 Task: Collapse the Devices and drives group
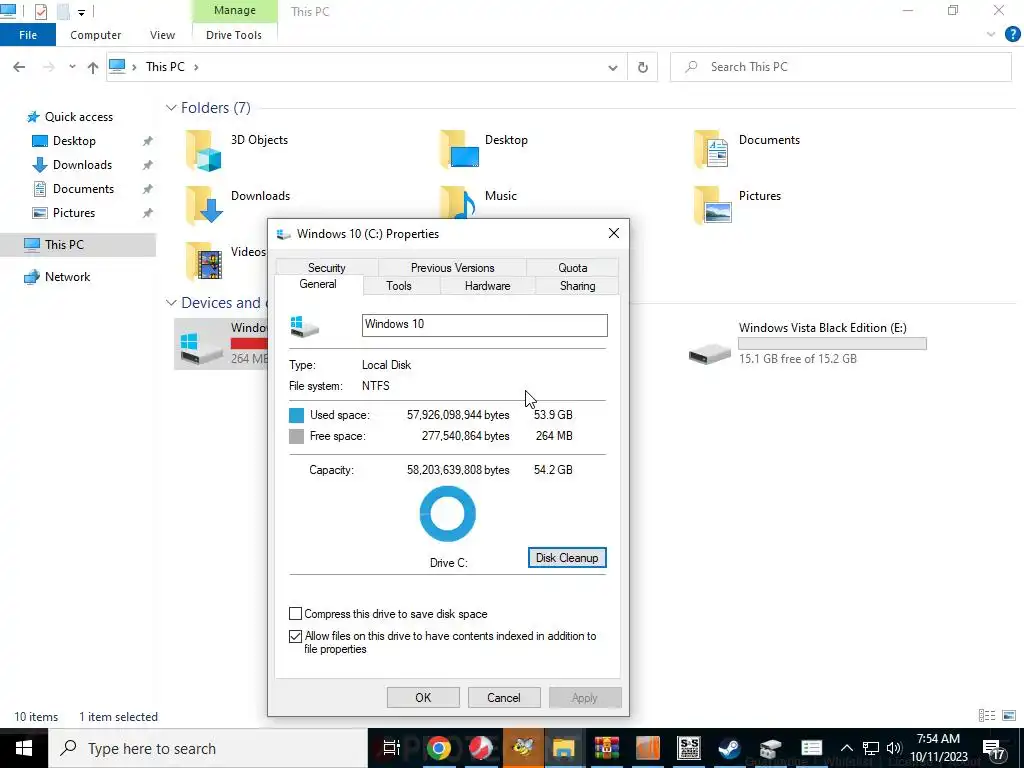pos(171,303)
